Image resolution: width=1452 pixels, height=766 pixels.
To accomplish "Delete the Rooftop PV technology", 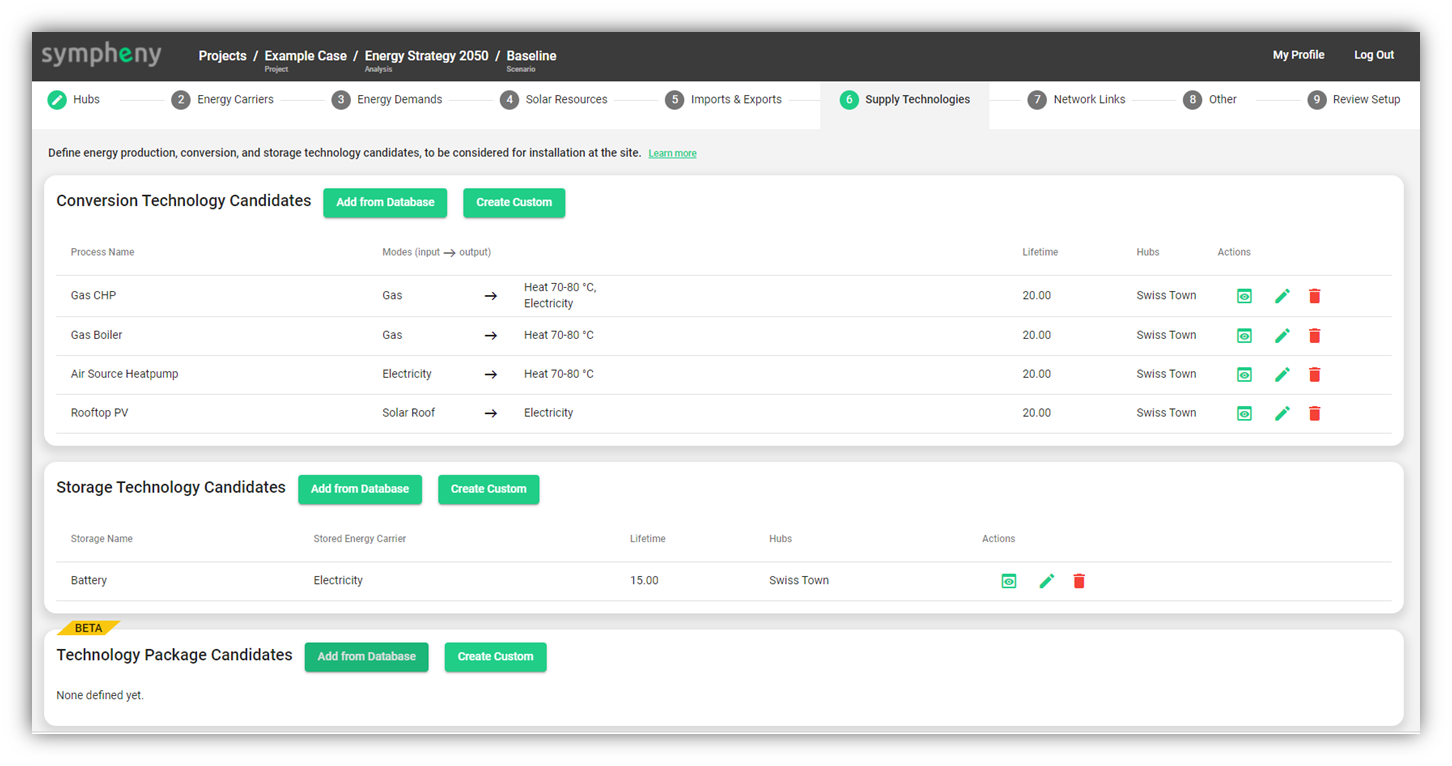I will [x=1314, y=413].
